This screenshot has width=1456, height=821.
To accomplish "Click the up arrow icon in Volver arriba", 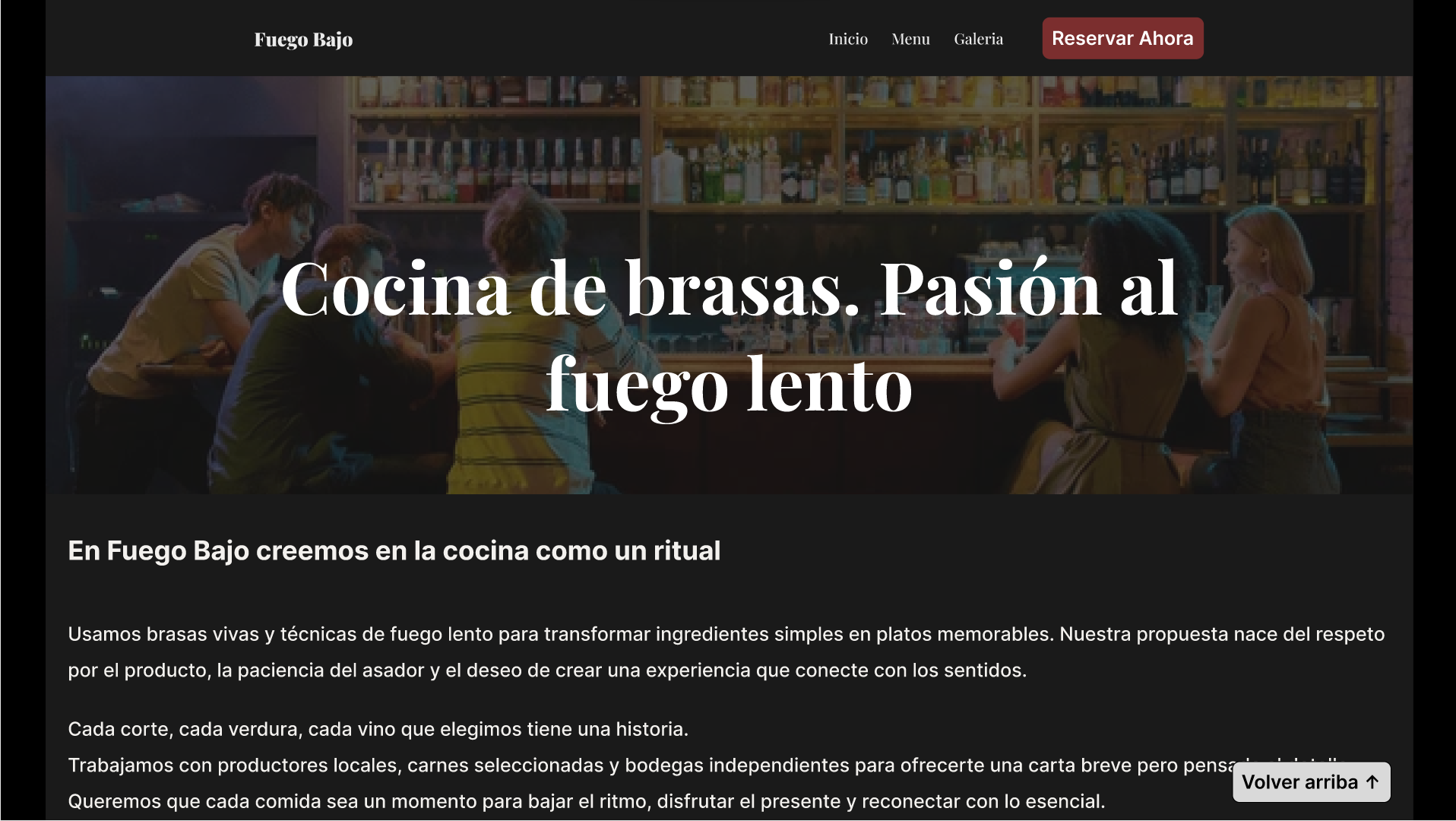I will [x=1372, y=782].
